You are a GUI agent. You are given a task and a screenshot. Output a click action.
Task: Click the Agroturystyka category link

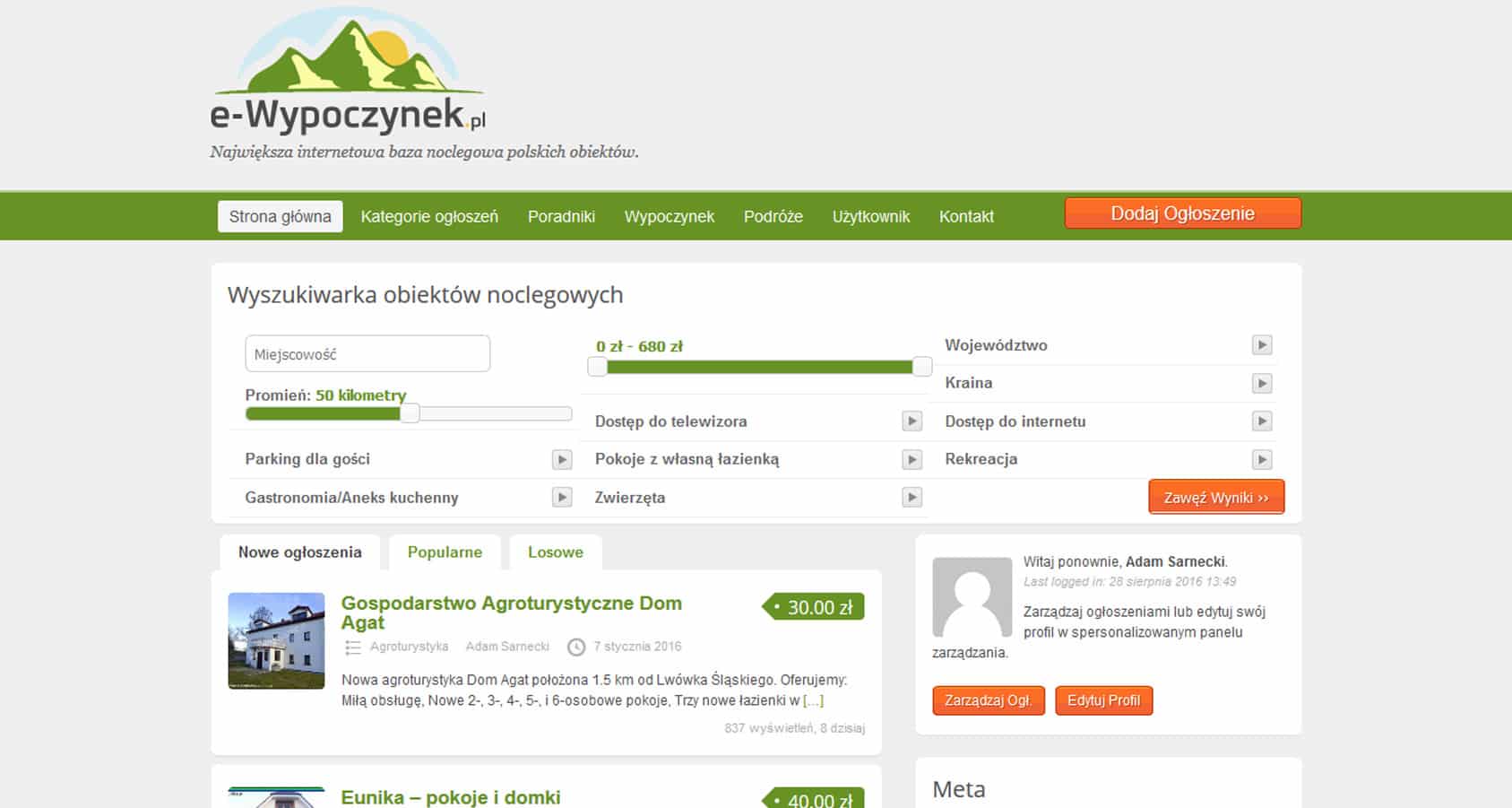pos(409,647)
